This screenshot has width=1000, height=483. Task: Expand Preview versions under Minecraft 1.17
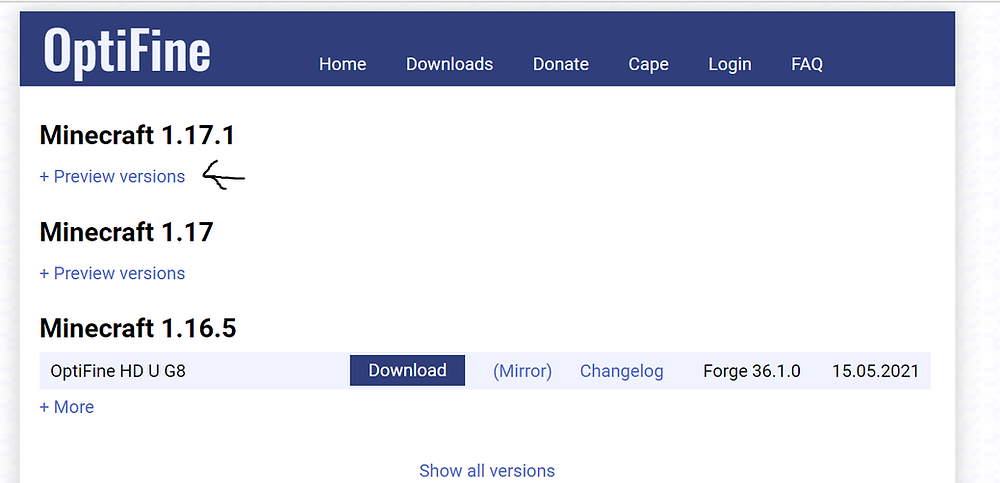tap(112, 273)
